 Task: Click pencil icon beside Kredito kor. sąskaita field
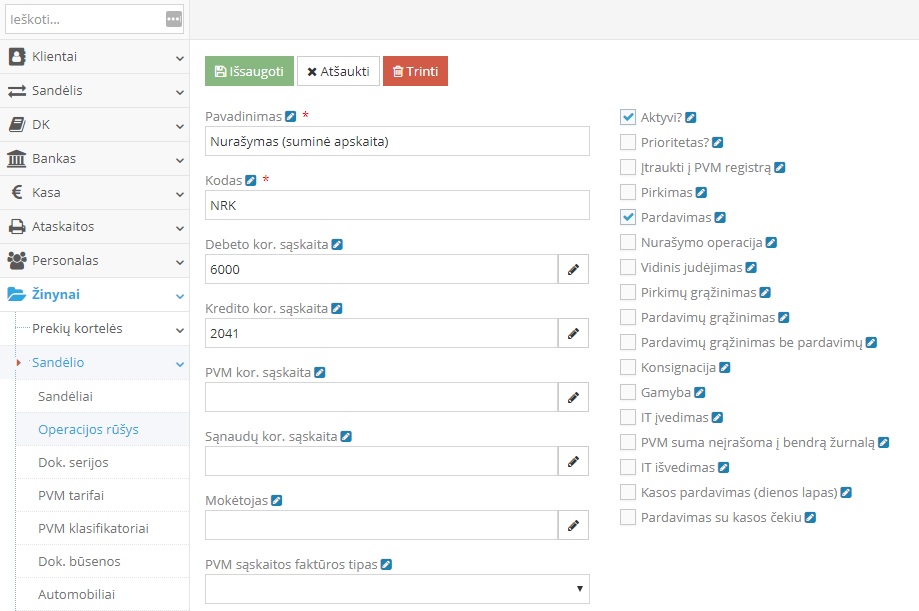[x=573, y=333]
